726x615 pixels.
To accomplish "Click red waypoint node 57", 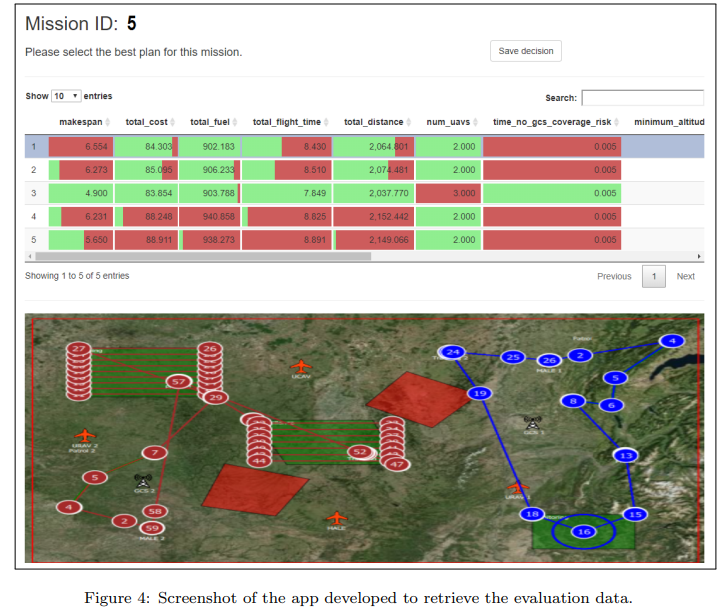I will coord(179,382).
